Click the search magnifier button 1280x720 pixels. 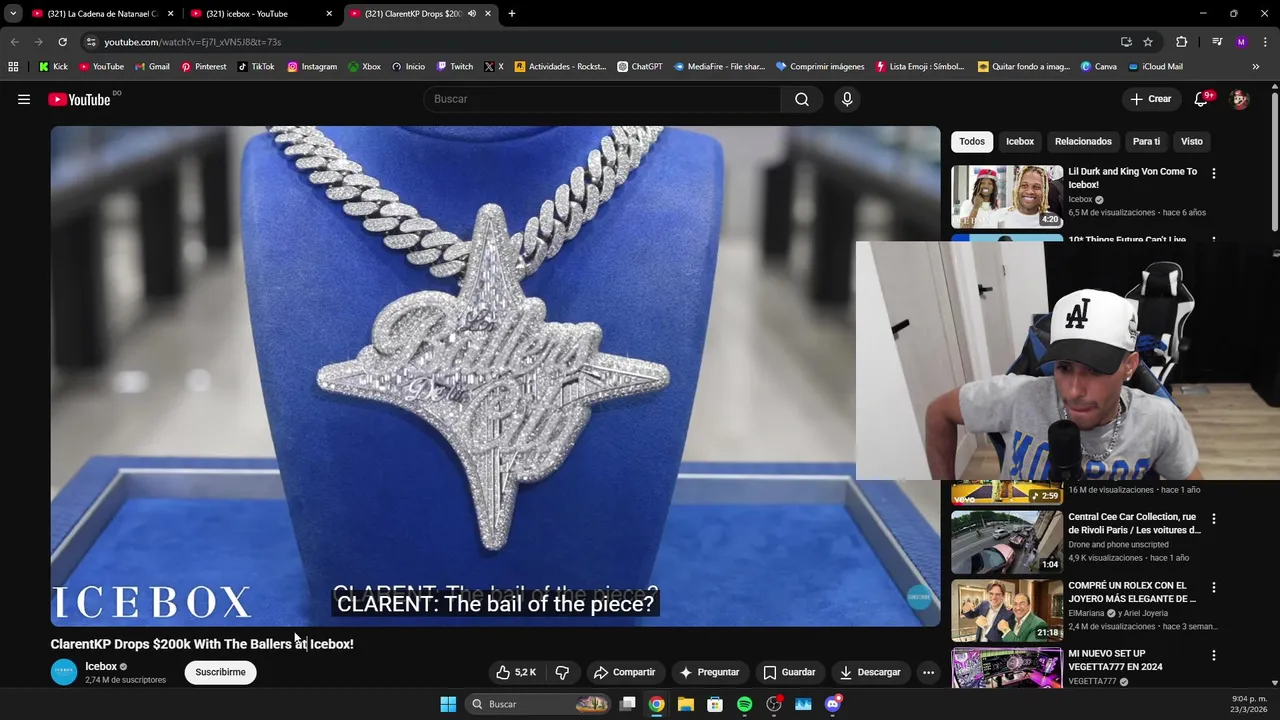[x=802, y=99]
